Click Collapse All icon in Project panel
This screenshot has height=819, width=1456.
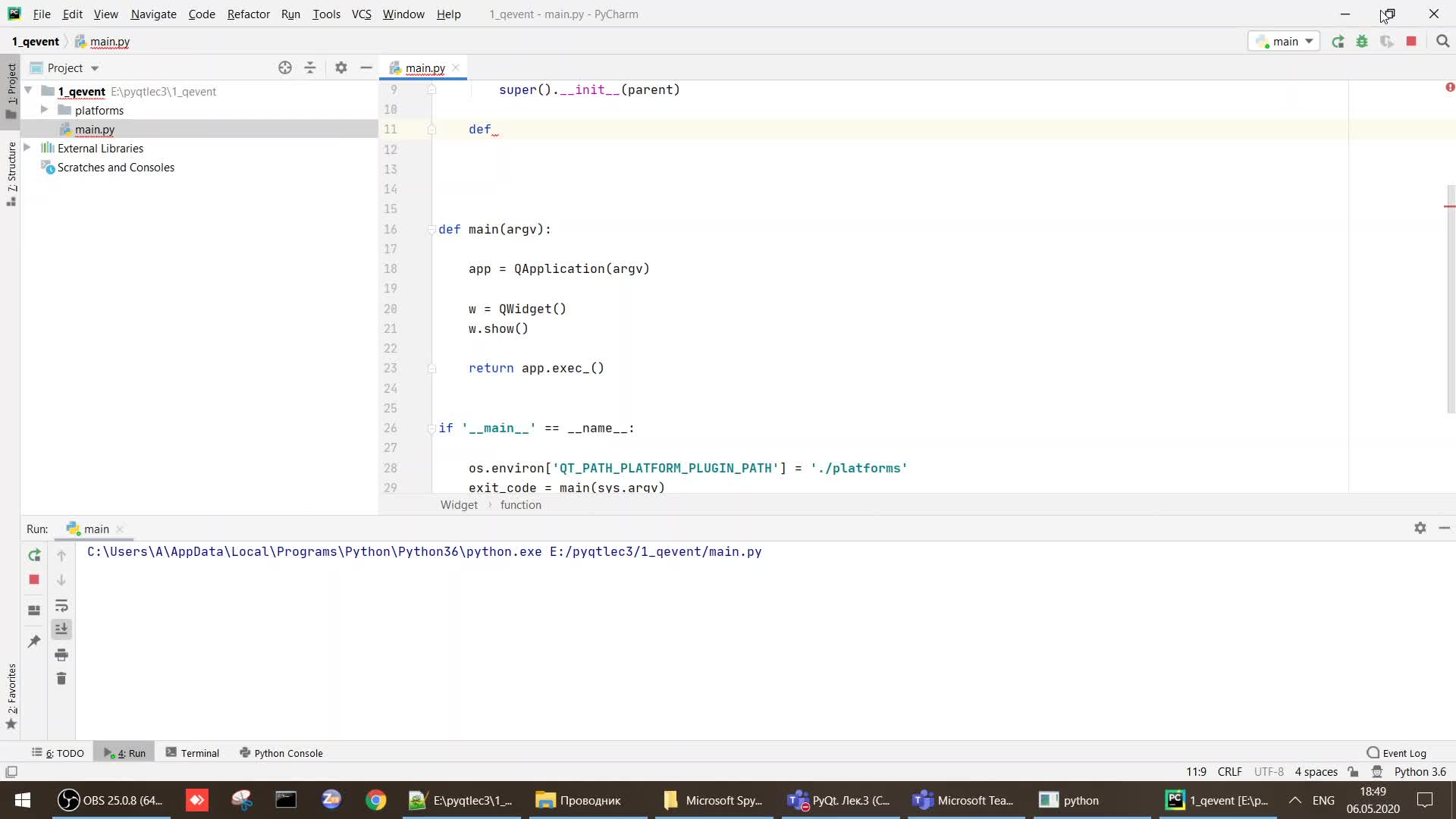tap(310, 67)
